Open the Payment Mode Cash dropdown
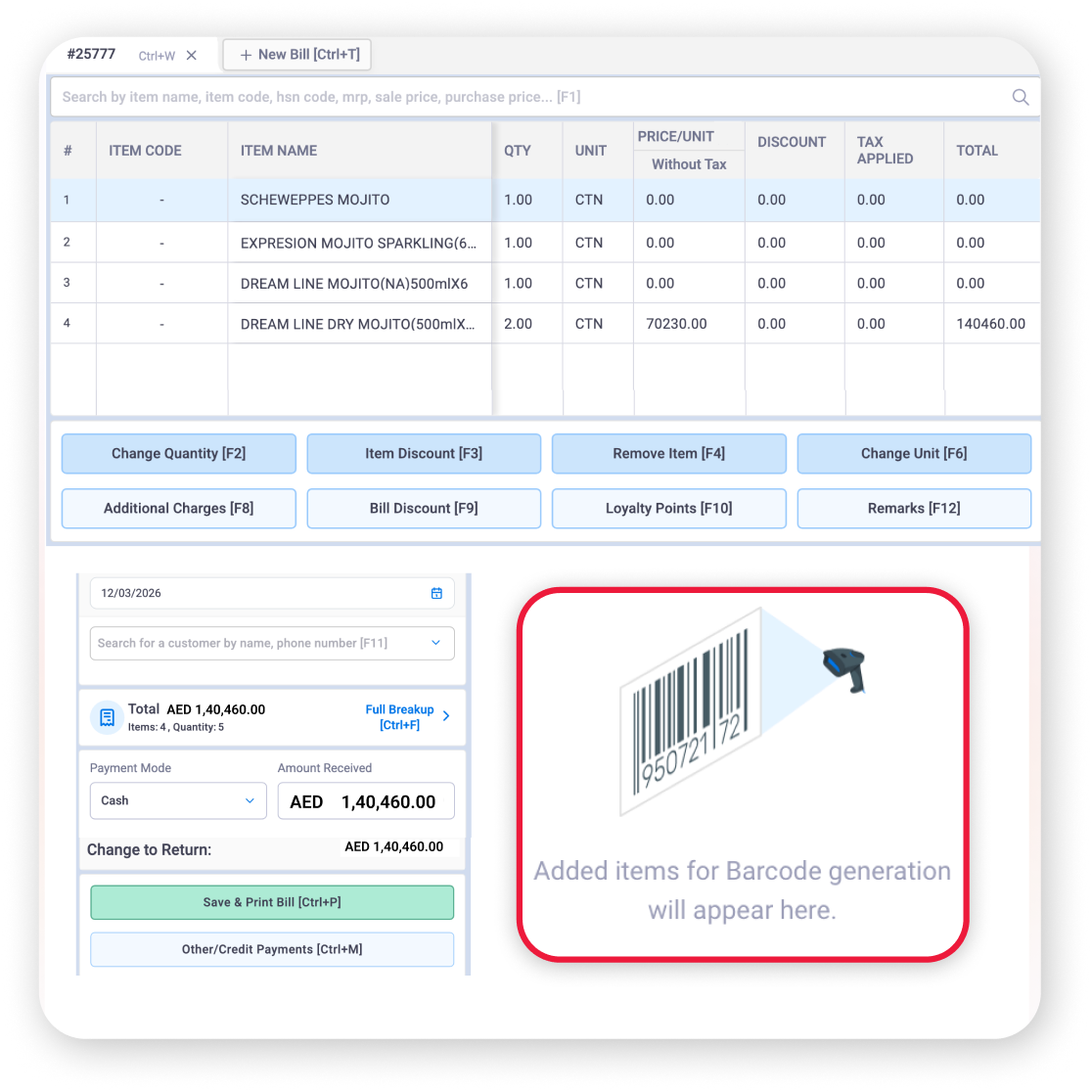The image size is (1092, 1092). pyautogui.click(x=178, y=800)
